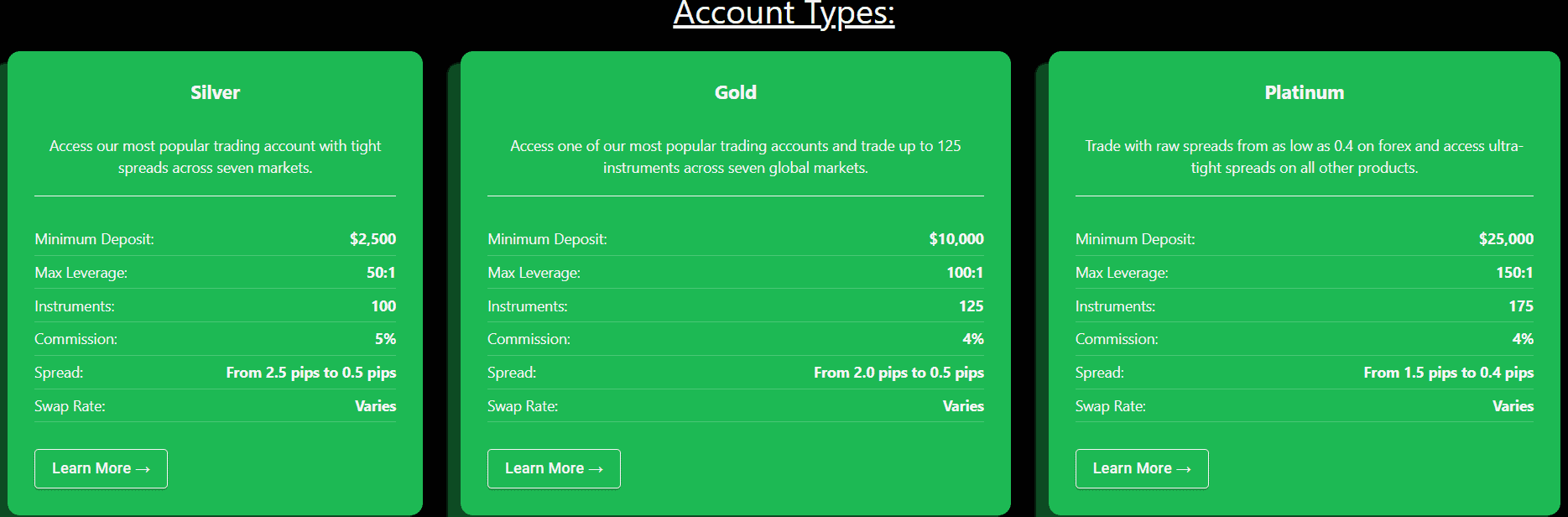
Task: Click the Learn More button on Silver card
Action: 101,468
